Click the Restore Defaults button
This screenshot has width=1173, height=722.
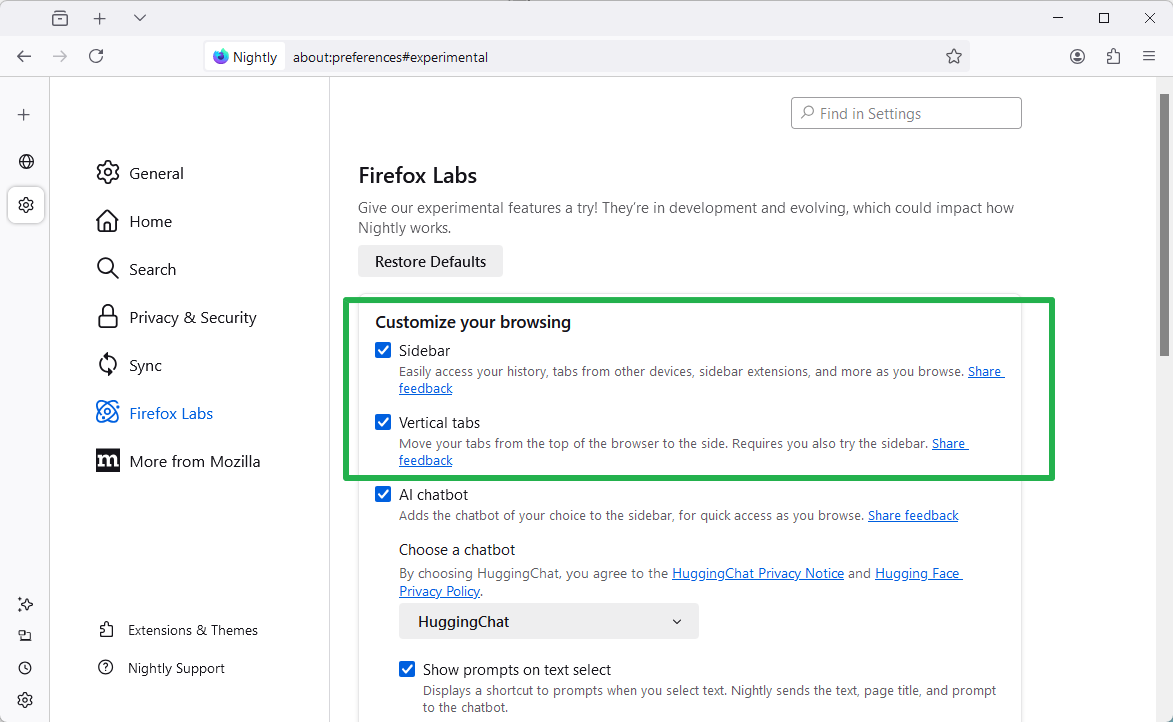(430, 261)
